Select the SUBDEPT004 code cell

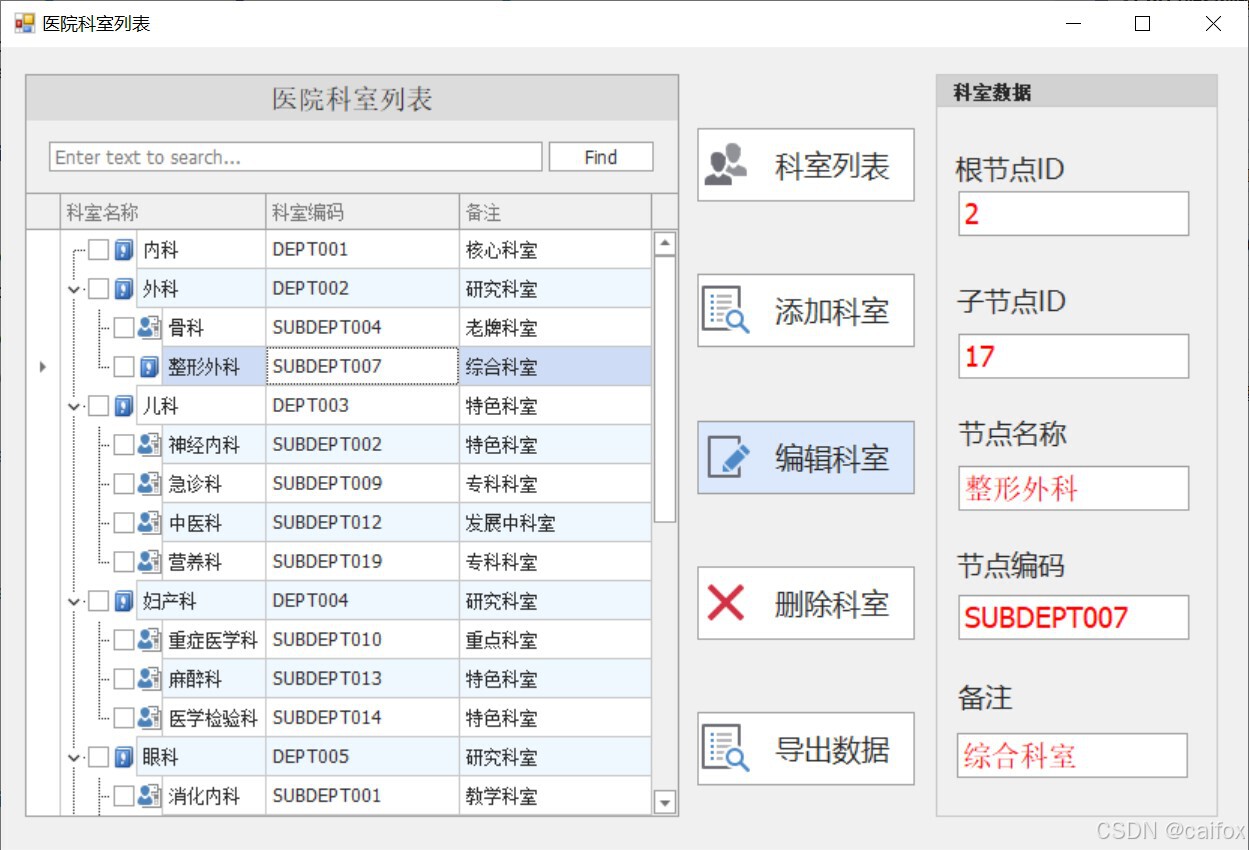click(363, 328)
